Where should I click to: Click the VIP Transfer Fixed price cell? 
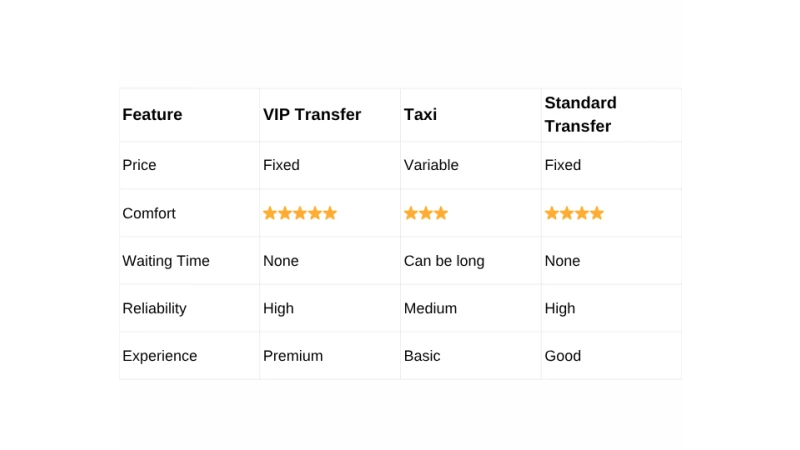click(x=281, y=165)
